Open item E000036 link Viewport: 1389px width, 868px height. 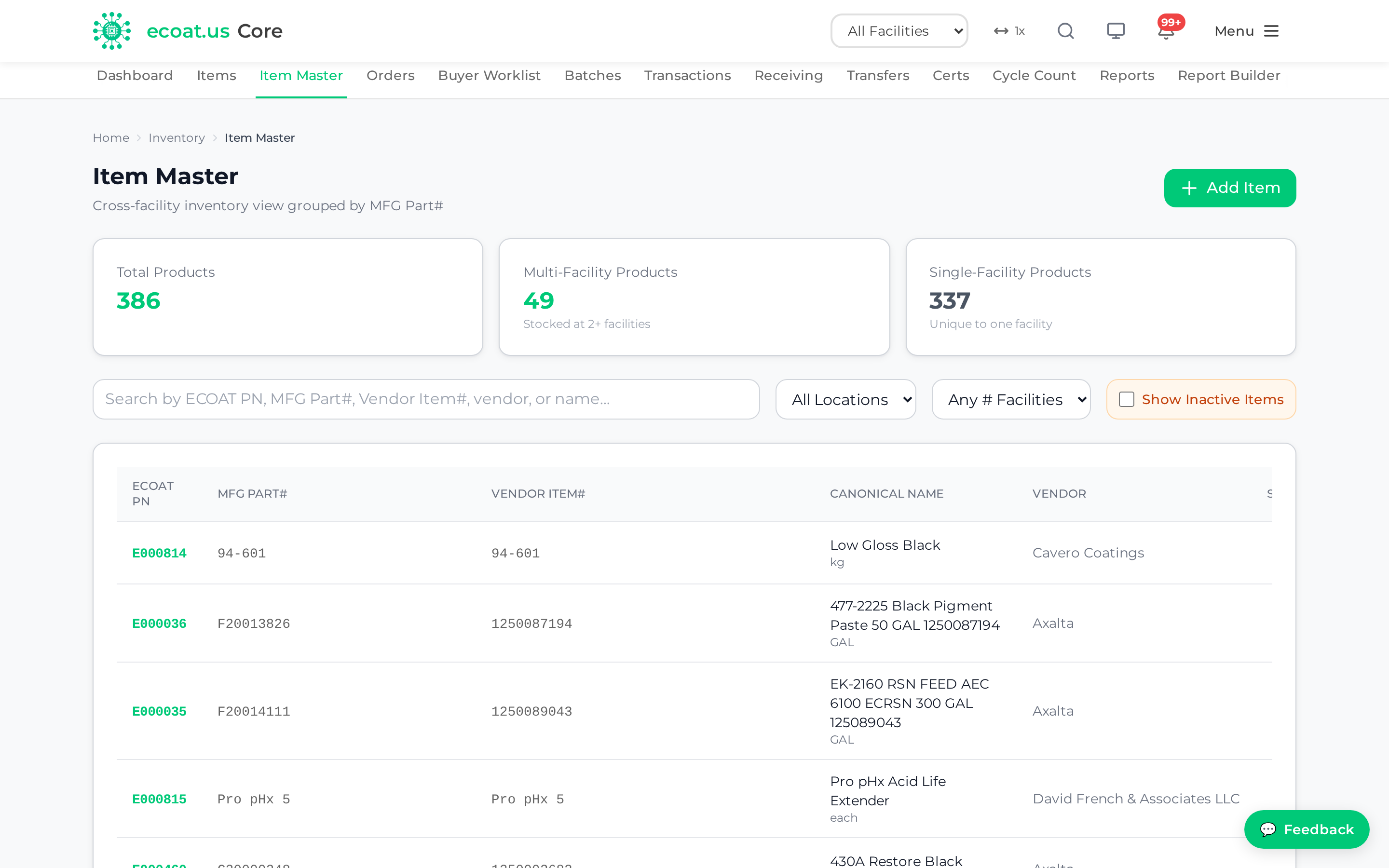point(159,624)
